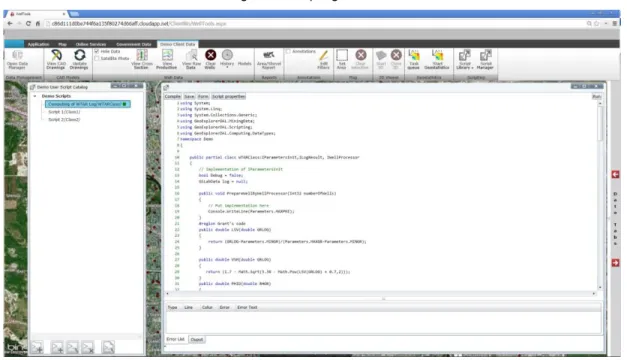Select Script 1 (Class1) in catalog

(64, 112)
